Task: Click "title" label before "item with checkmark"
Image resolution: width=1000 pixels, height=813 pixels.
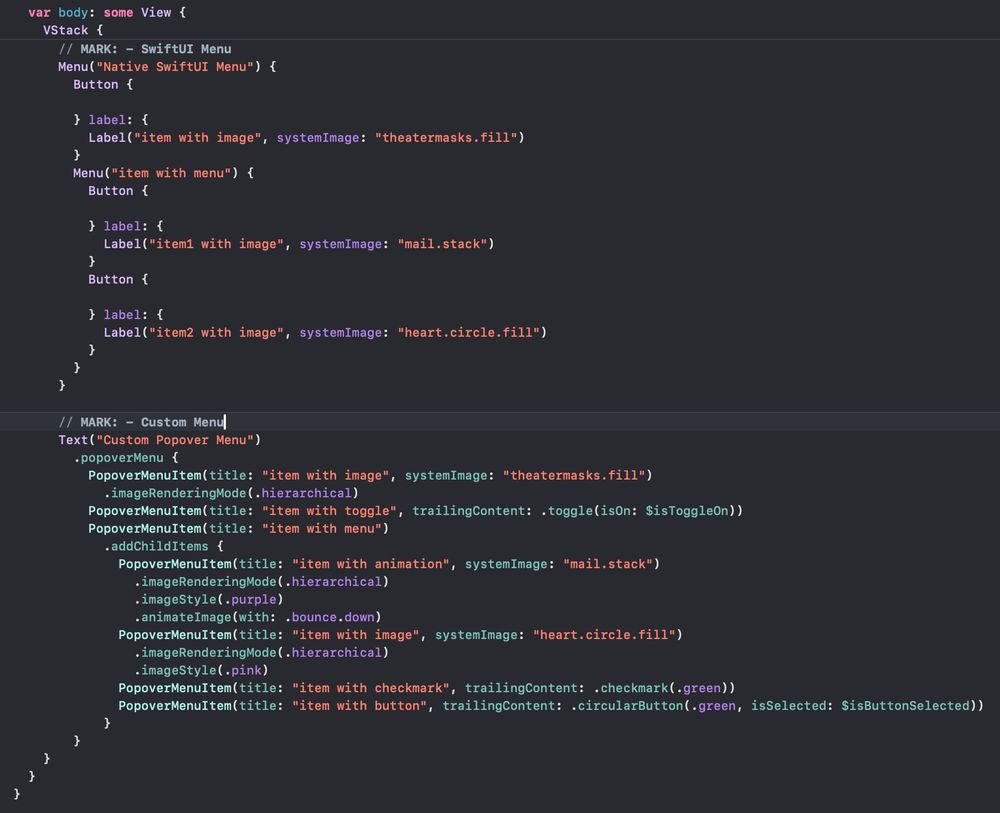Action: (258, 689)
